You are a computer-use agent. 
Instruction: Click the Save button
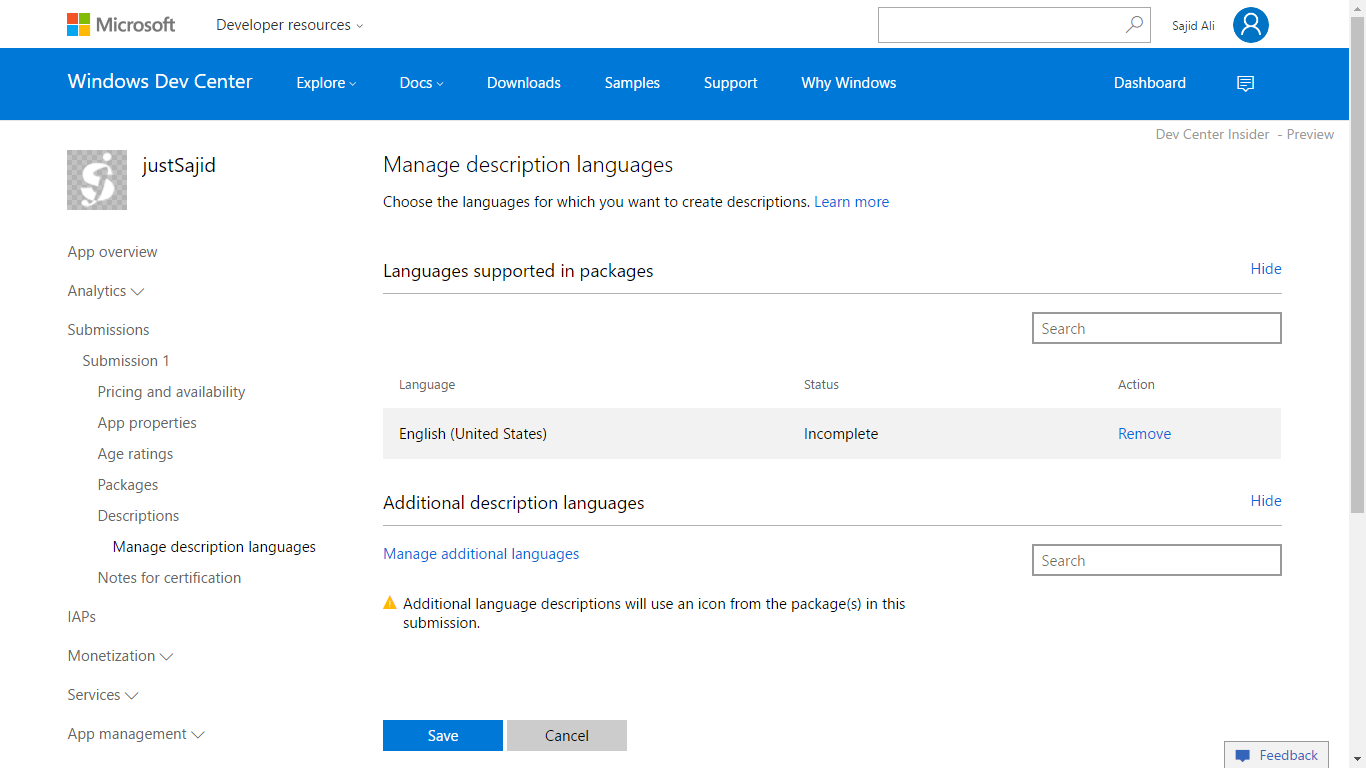(x=443, y=735)
